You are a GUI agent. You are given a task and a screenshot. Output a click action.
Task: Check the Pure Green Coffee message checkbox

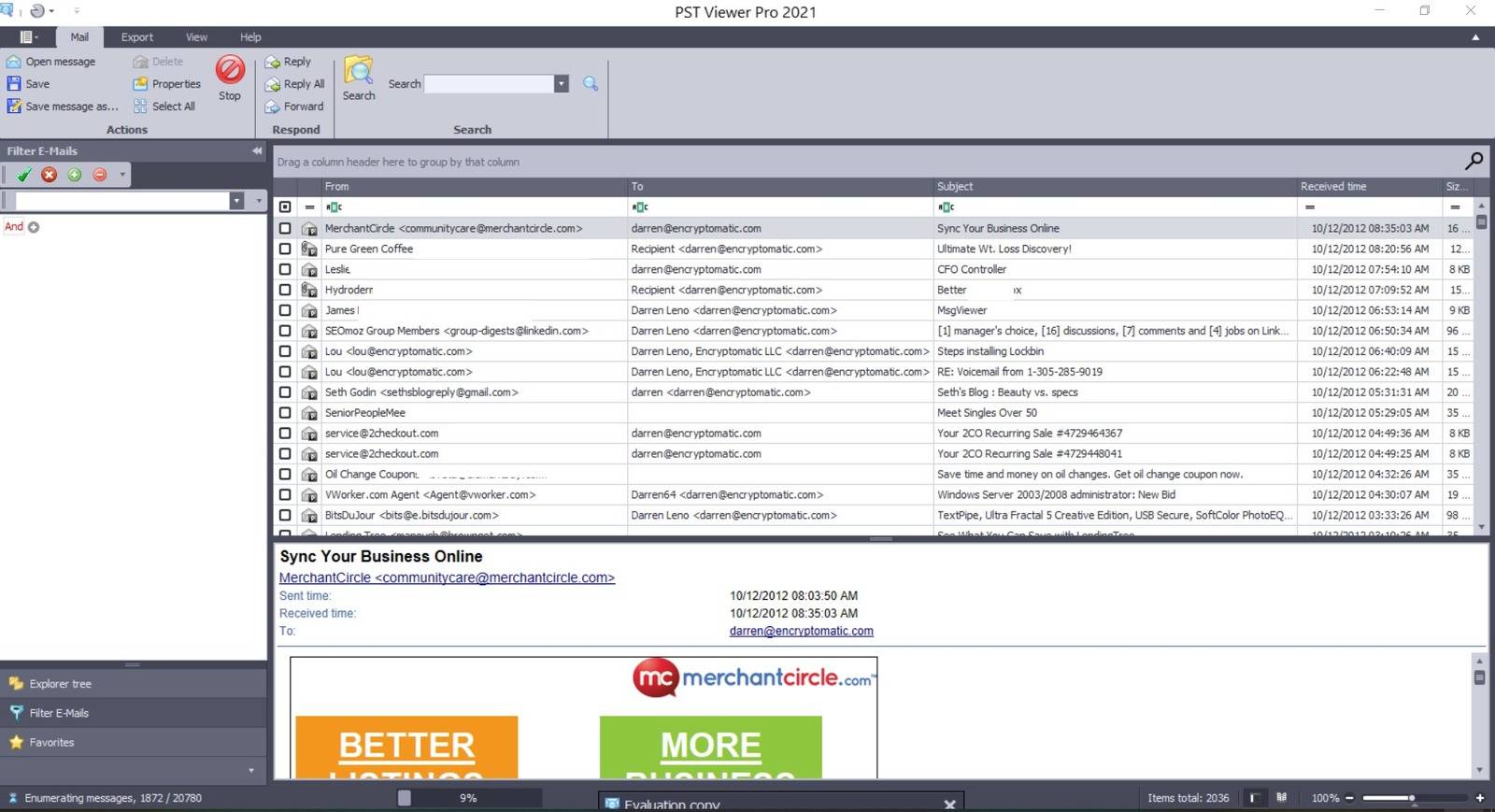tap(285, 249)
